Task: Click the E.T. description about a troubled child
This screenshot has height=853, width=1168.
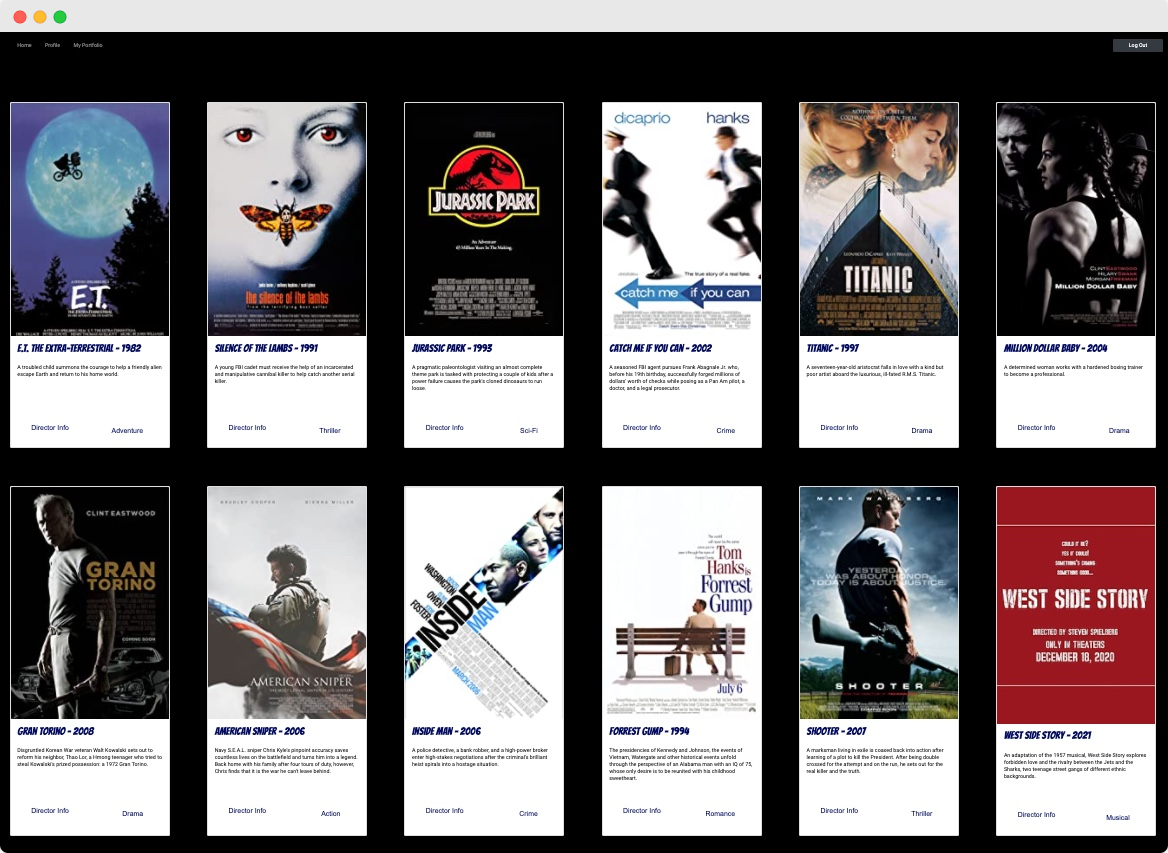Action: point(89,370)
